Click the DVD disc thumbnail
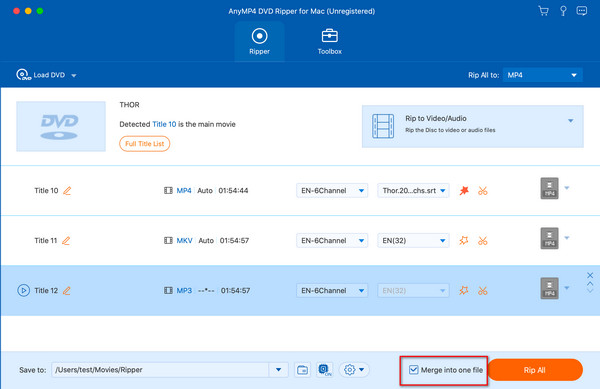 coord(61,126)
